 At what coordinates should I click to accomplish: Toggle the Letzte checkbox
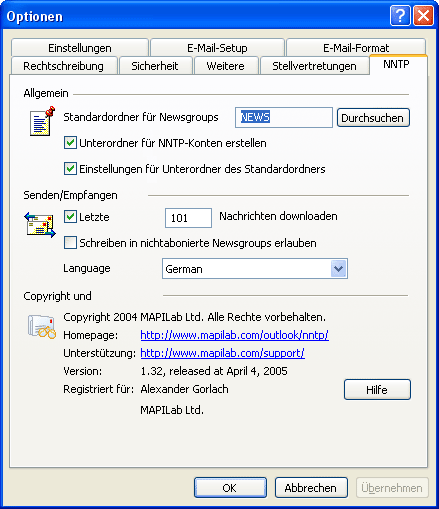(70, 217)
